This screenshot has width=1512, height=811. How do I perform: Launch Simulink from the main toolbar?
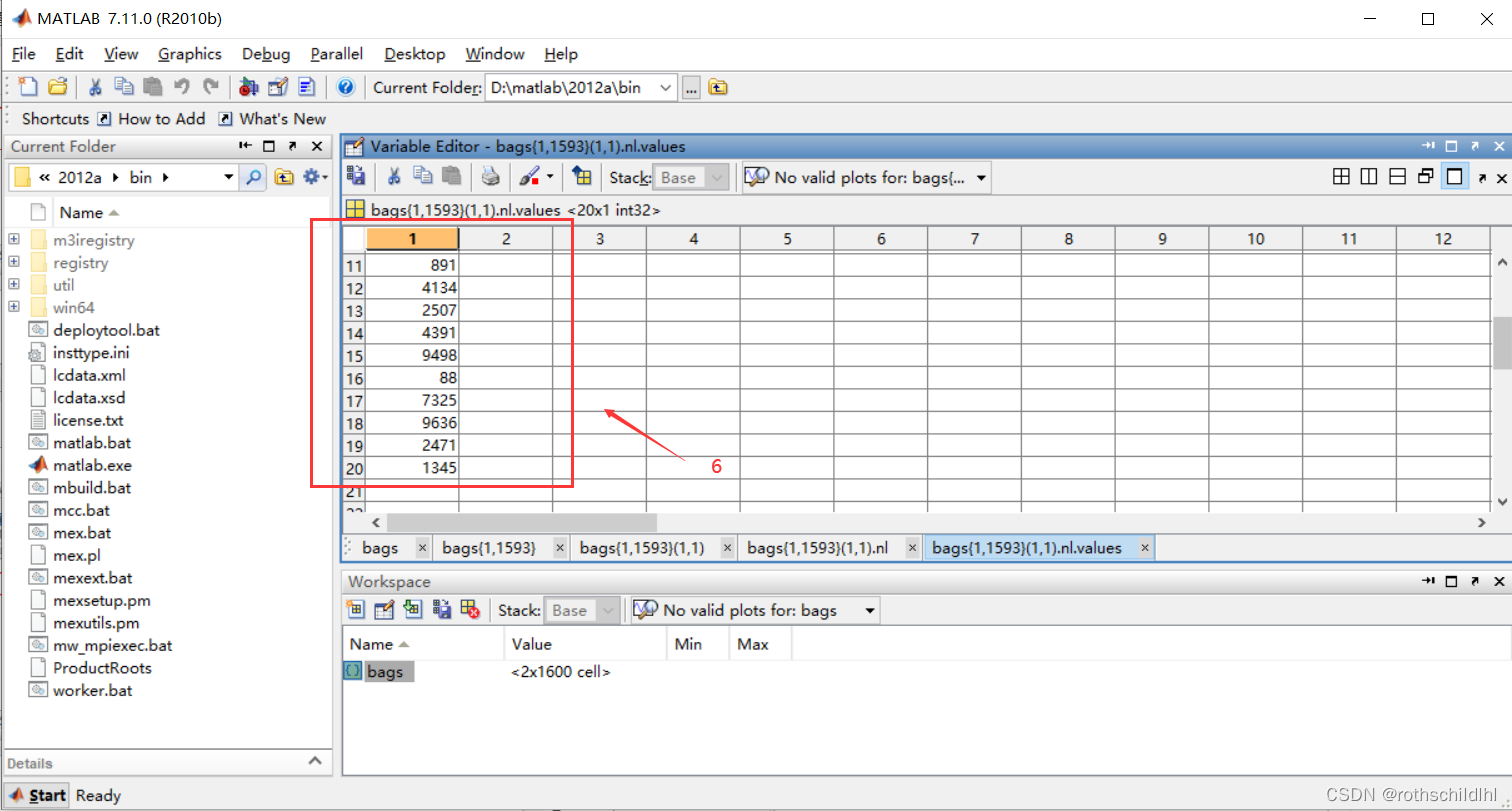point(250,87)
